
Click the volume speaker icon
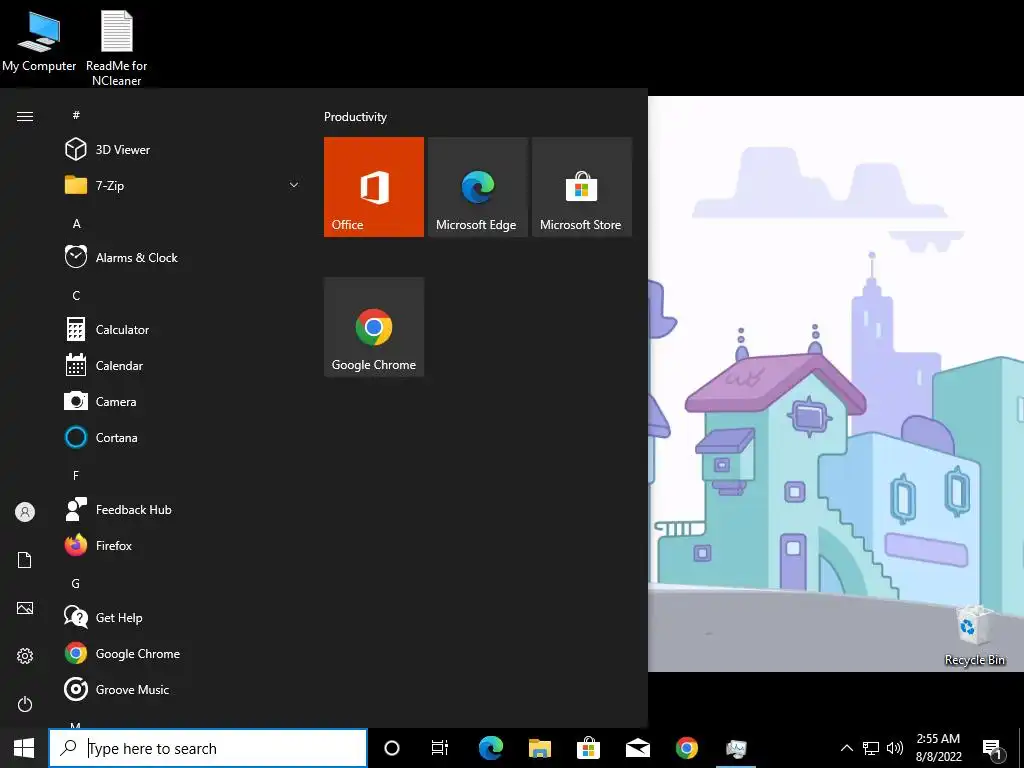[895, 748]
